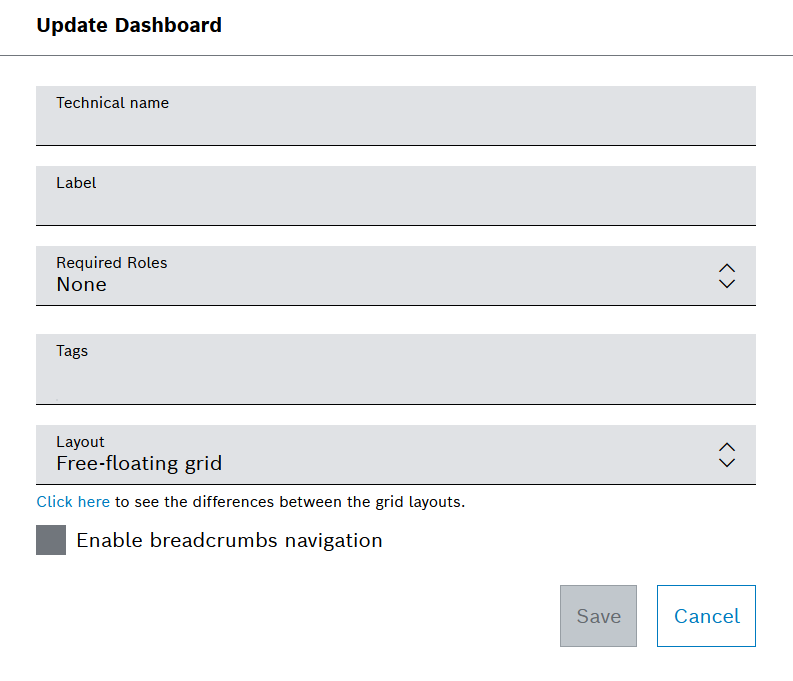Click the down chevron in Required Roles
This screenshot has width=793, height=681.
coord(727,284)
